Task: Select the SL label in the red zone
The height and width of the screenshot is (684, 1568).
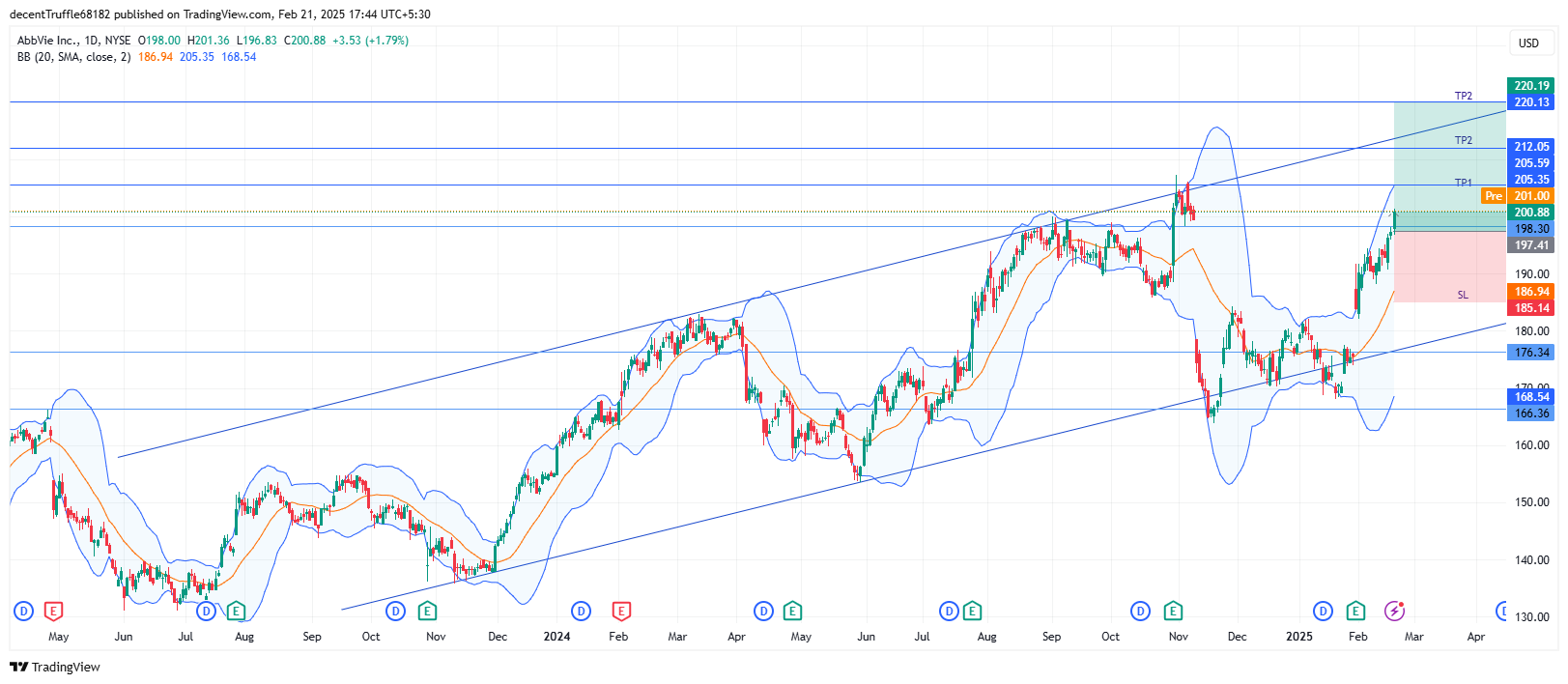Action: (1463, 295)
